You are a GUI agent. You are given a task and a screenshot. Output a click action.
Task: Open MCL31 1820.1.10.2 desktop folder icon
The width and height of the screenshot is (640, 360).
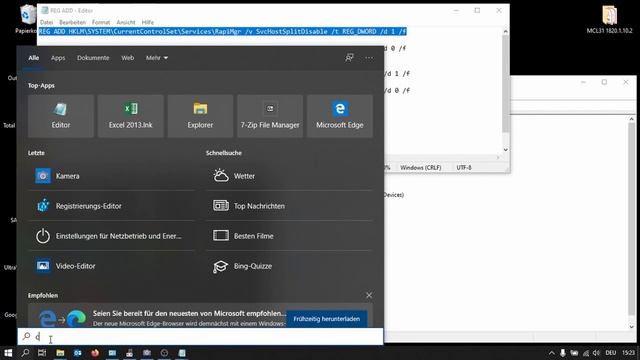(x=609, y=19)
